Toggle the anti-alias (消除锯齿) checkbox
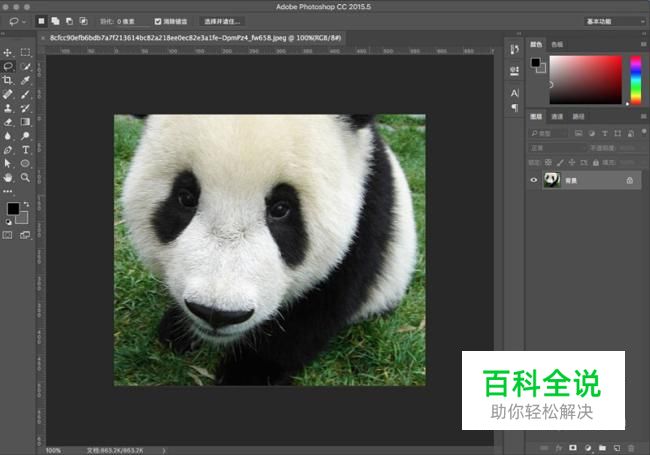Image resolution: width=650 pixels, height=455 pixels. point(158,20)
